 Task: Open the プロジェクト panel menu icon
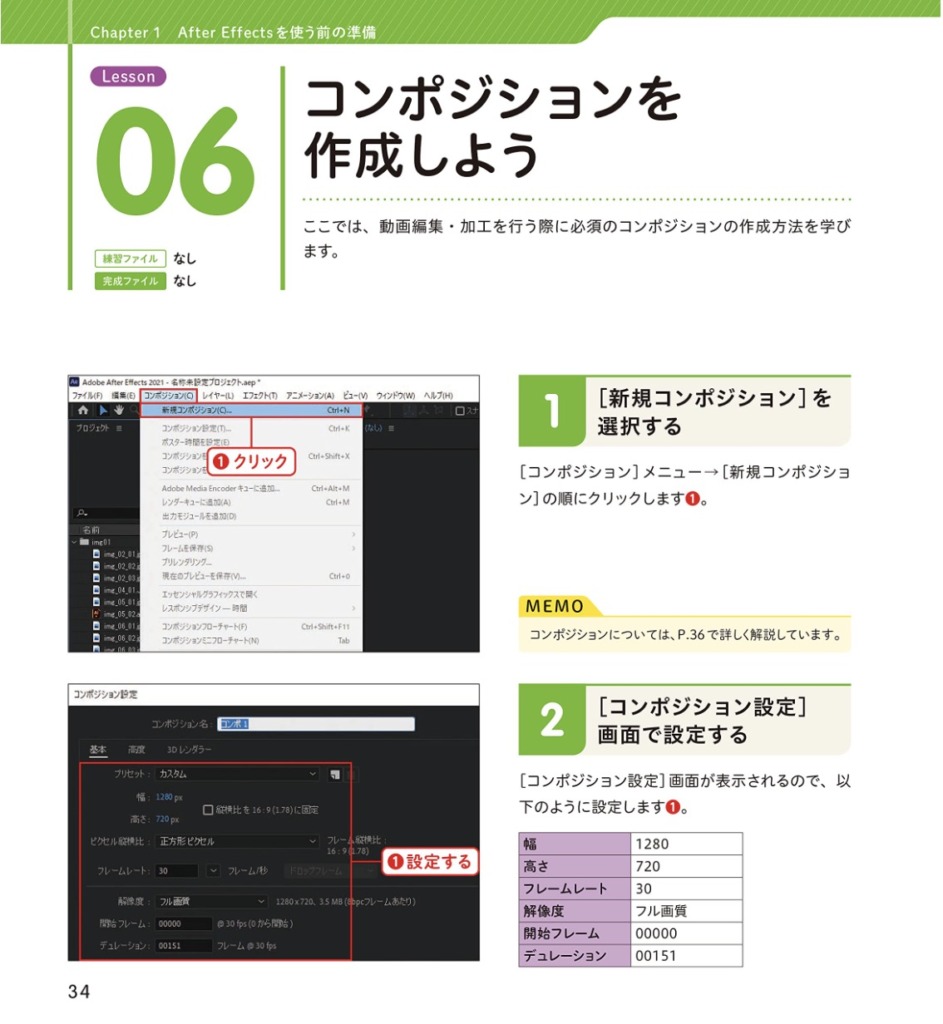pyautogui.click(x=119, y=428)
